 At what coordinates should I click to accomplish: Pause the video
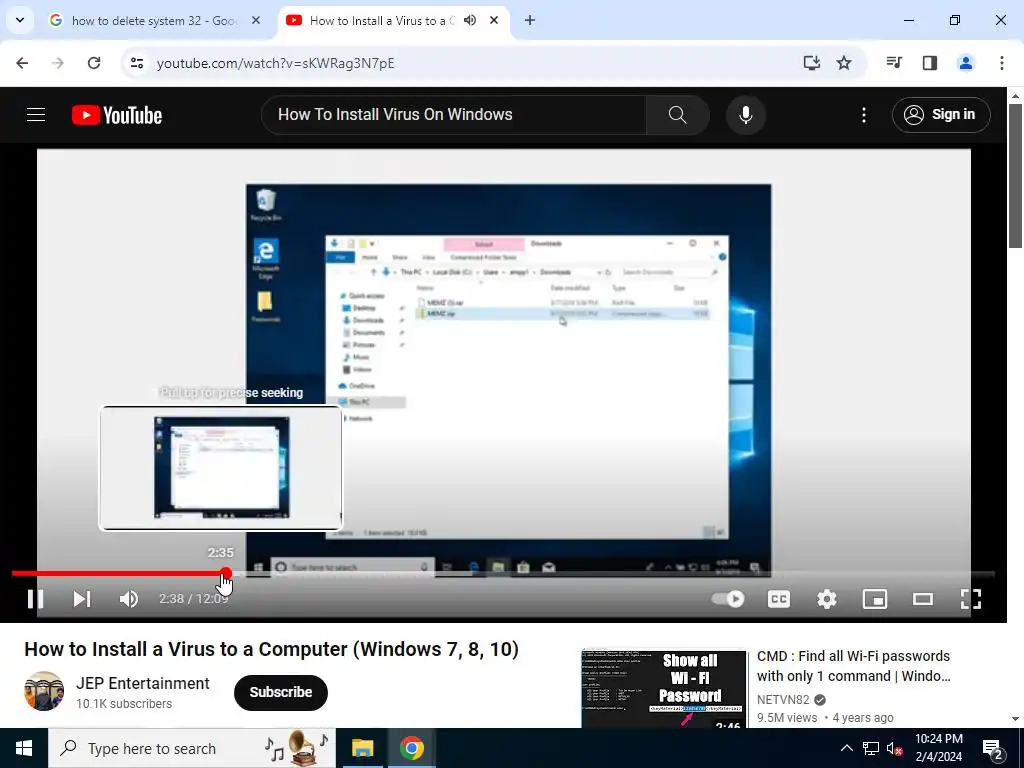(35, 599)
